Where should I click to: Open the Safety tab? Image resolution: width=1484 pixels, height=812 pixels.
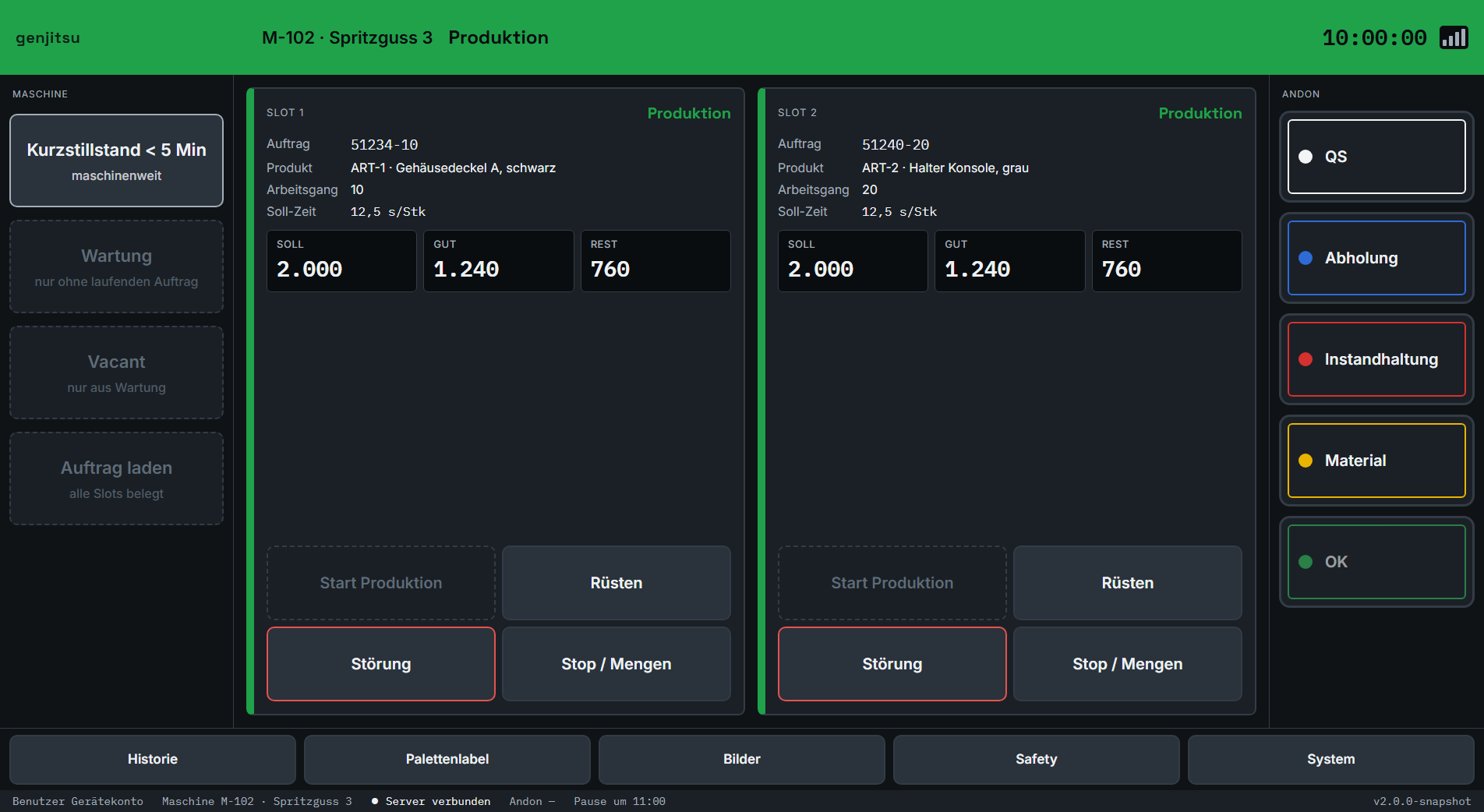tap(1037, 759)
